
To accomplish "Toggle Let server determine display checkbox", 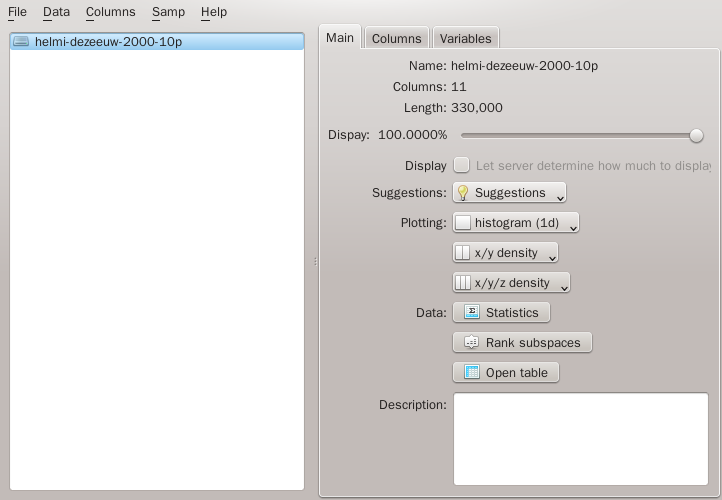I will coord(461,165).
